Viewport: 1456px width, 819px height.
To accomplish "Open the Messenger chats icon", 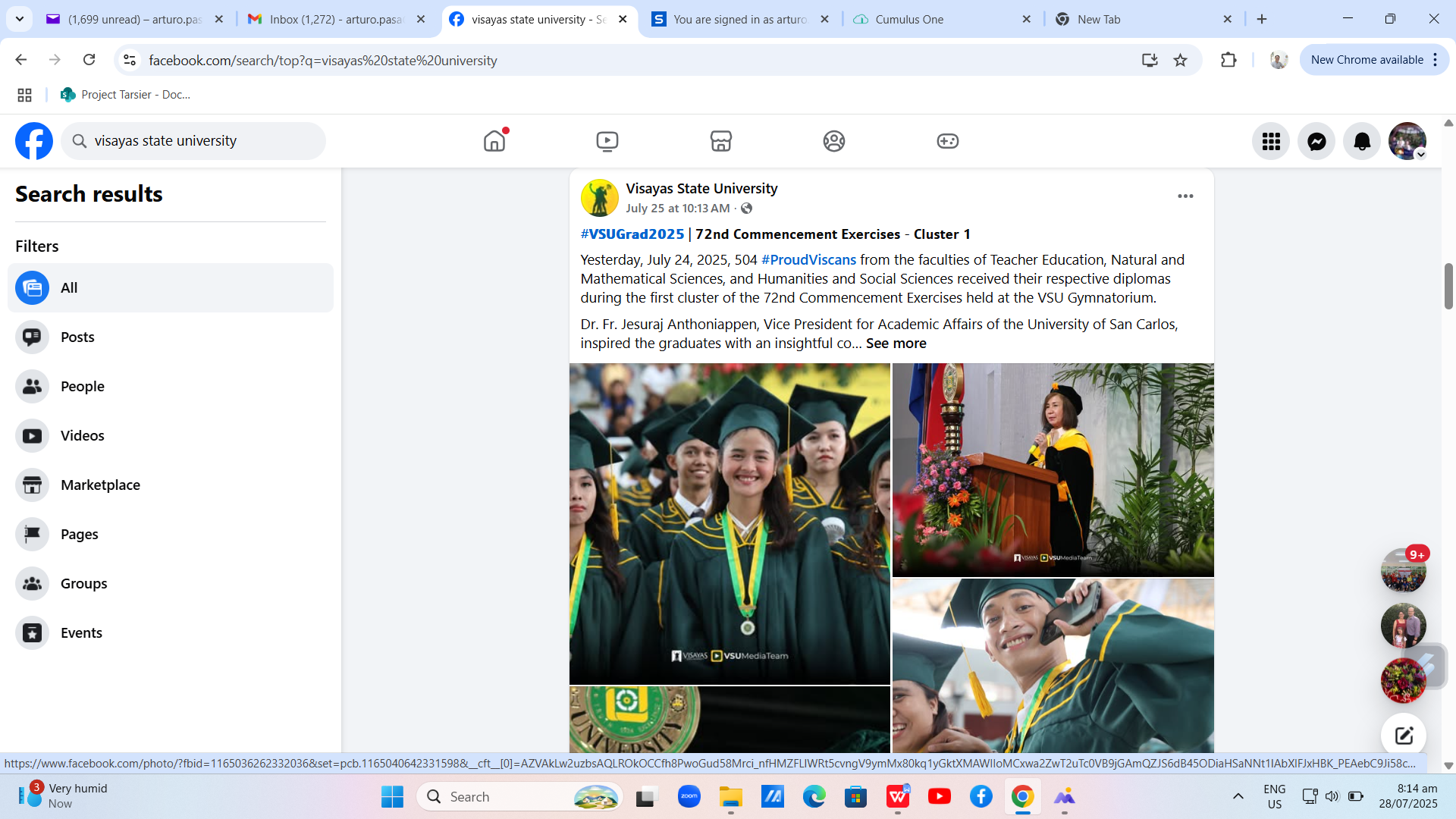I will (1316, 141).
